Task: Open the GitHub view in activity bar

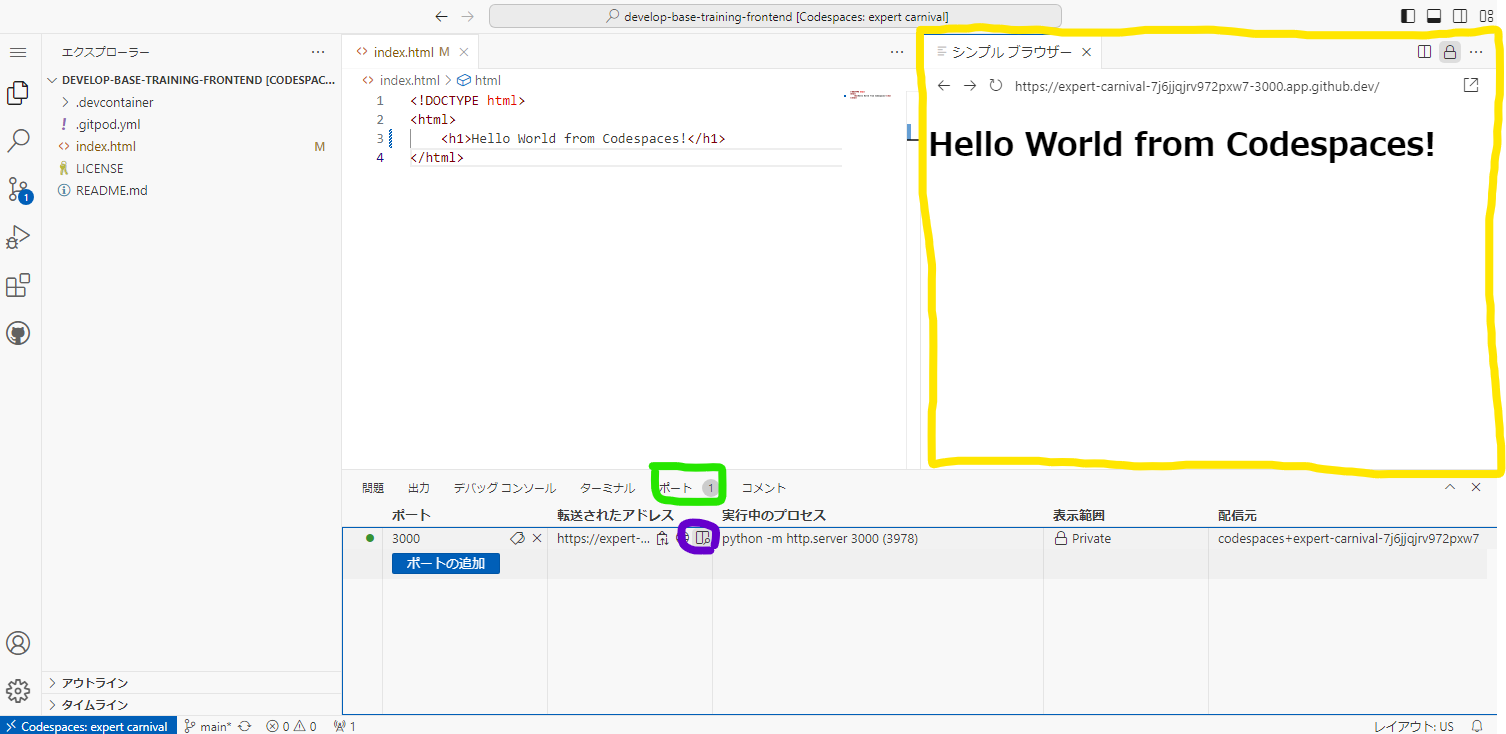Action: (x=18, y=333)
